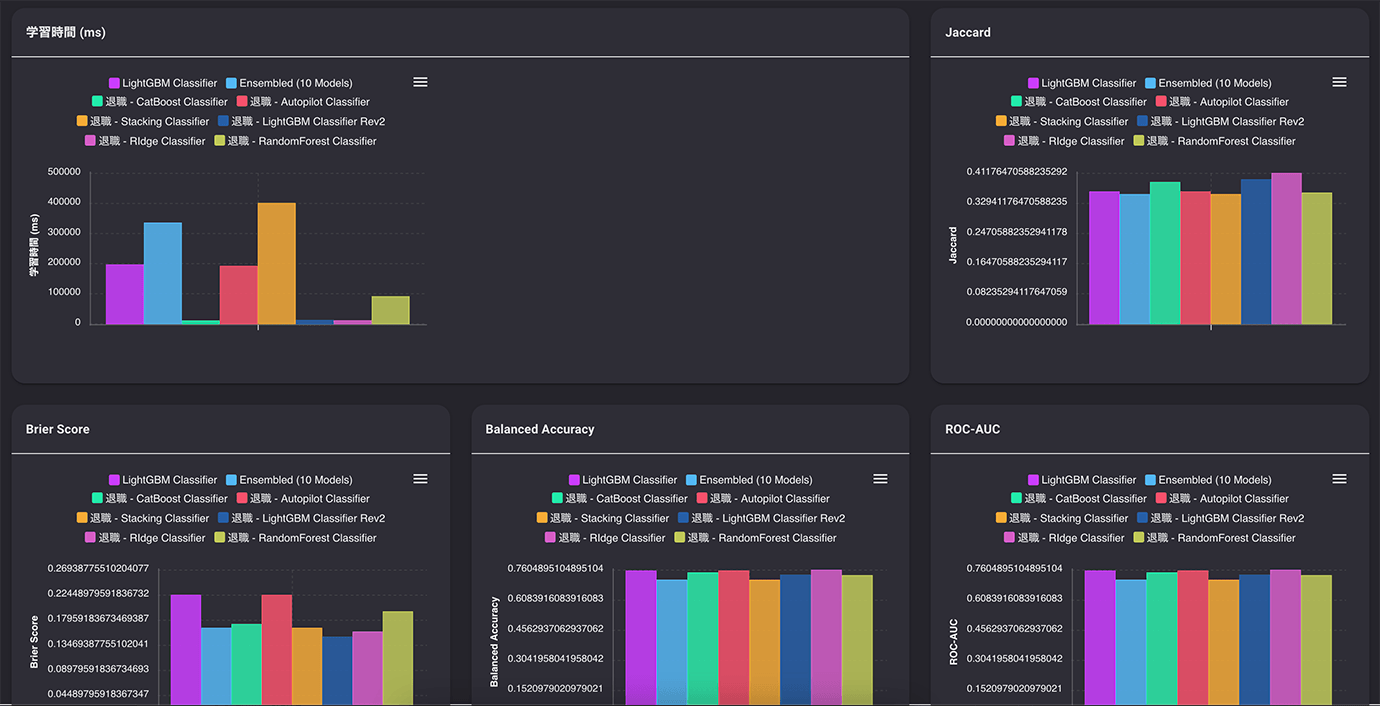
Task: Click the 500000 axis label in 学習時間 chart
Action: tap(64, 172)
